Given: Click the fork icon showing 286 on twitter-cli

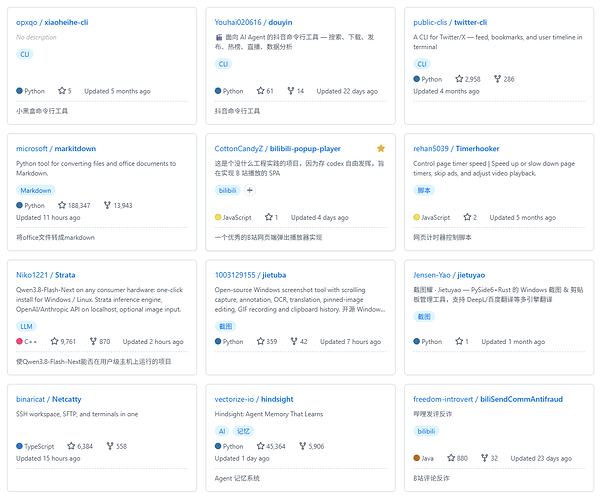Looking at the screenshot, I should point(497,79).
